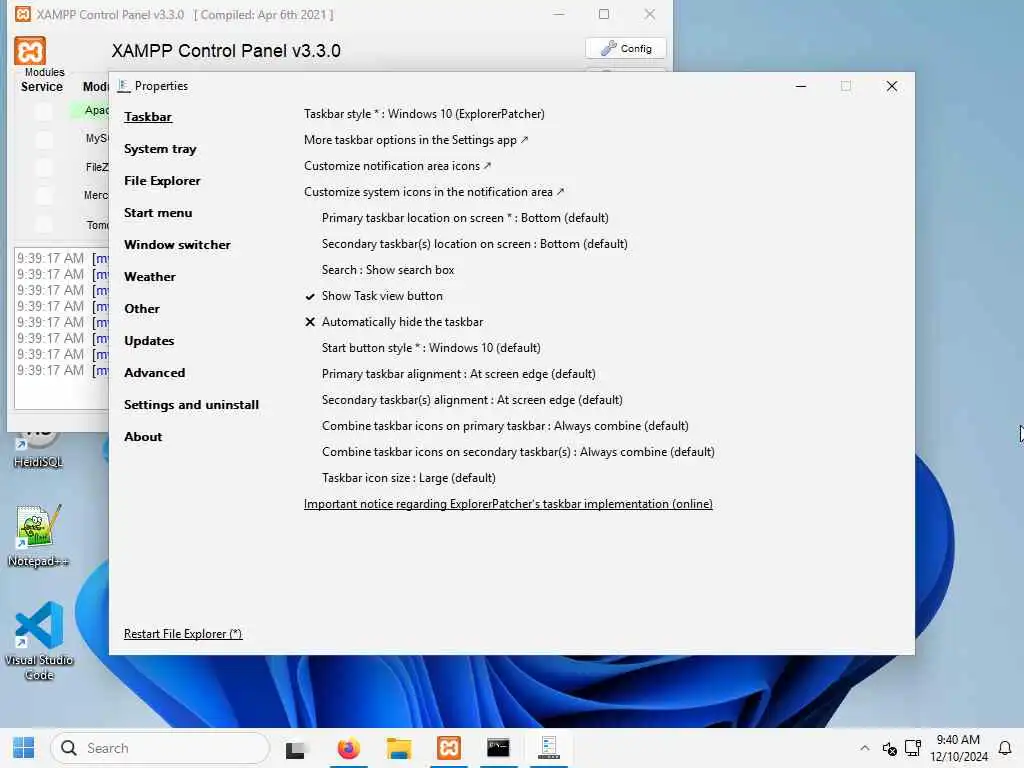Switch to the Advanced section
1024x768 pixels.
(154, 373)
